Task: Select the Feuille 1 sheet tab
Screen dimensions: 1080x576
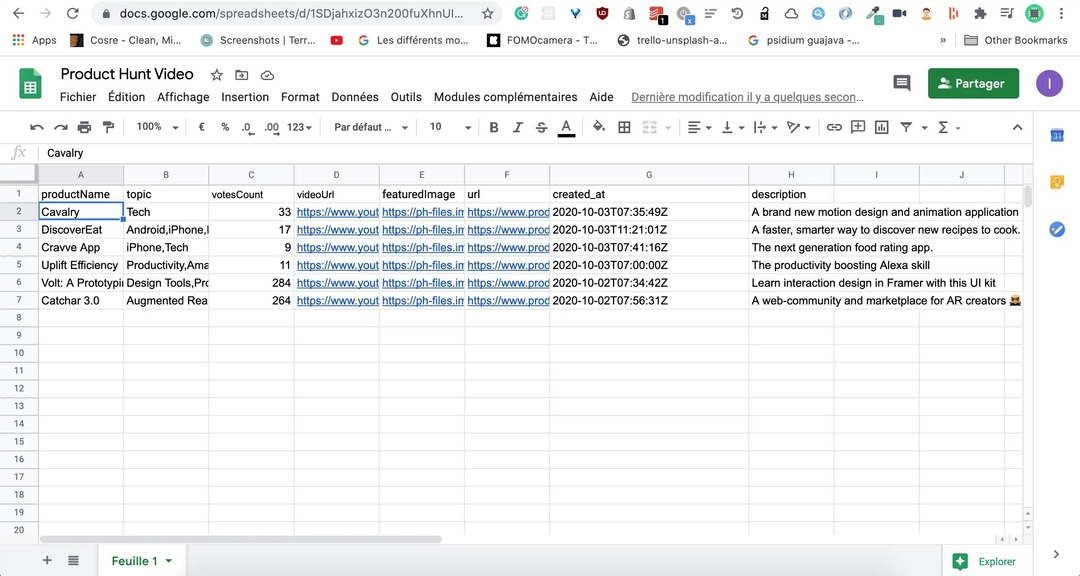Action: (x=141, y=561)
